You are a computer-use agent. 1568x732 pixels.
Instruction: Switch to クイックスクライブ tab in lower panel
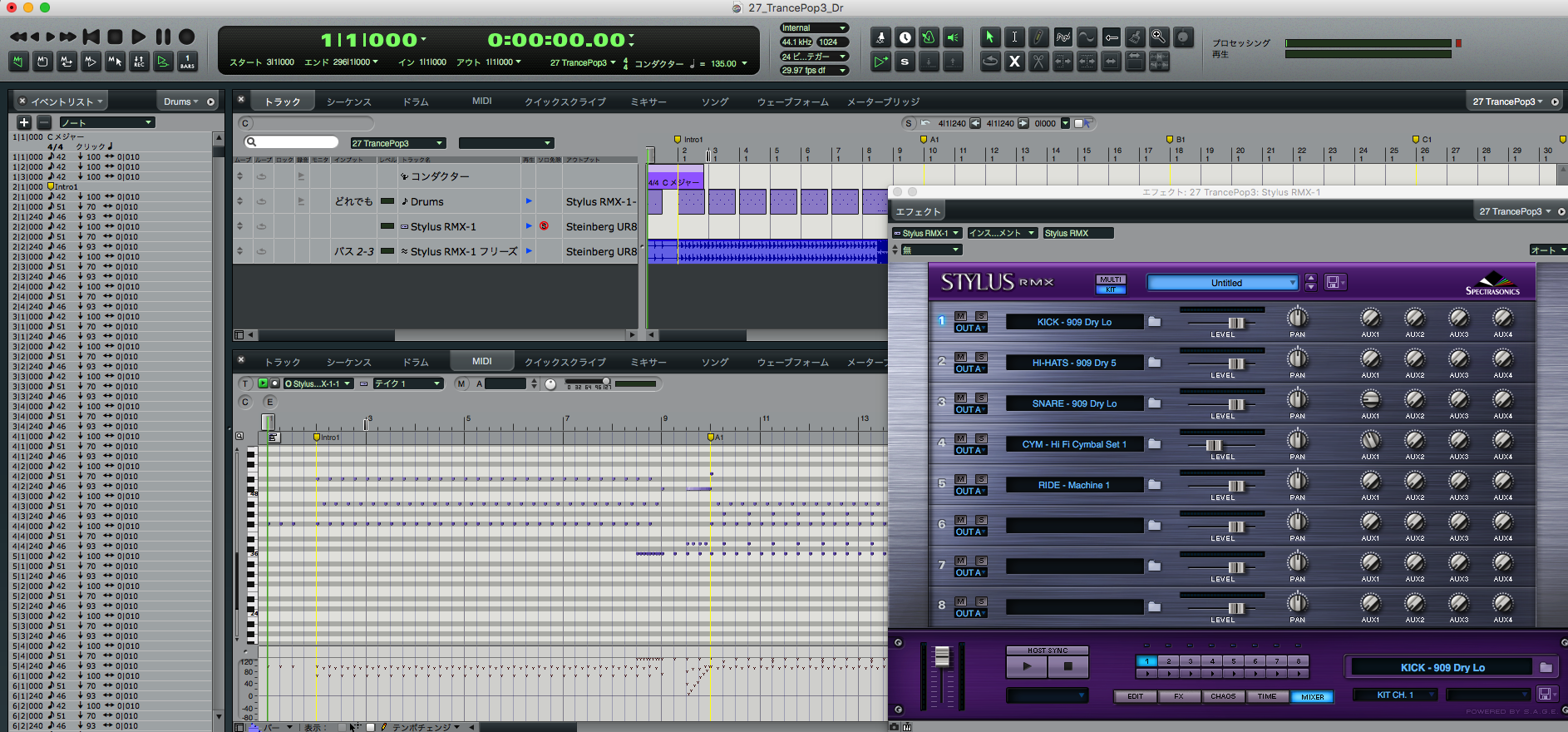pyautogui.click(x=565, y=362)
